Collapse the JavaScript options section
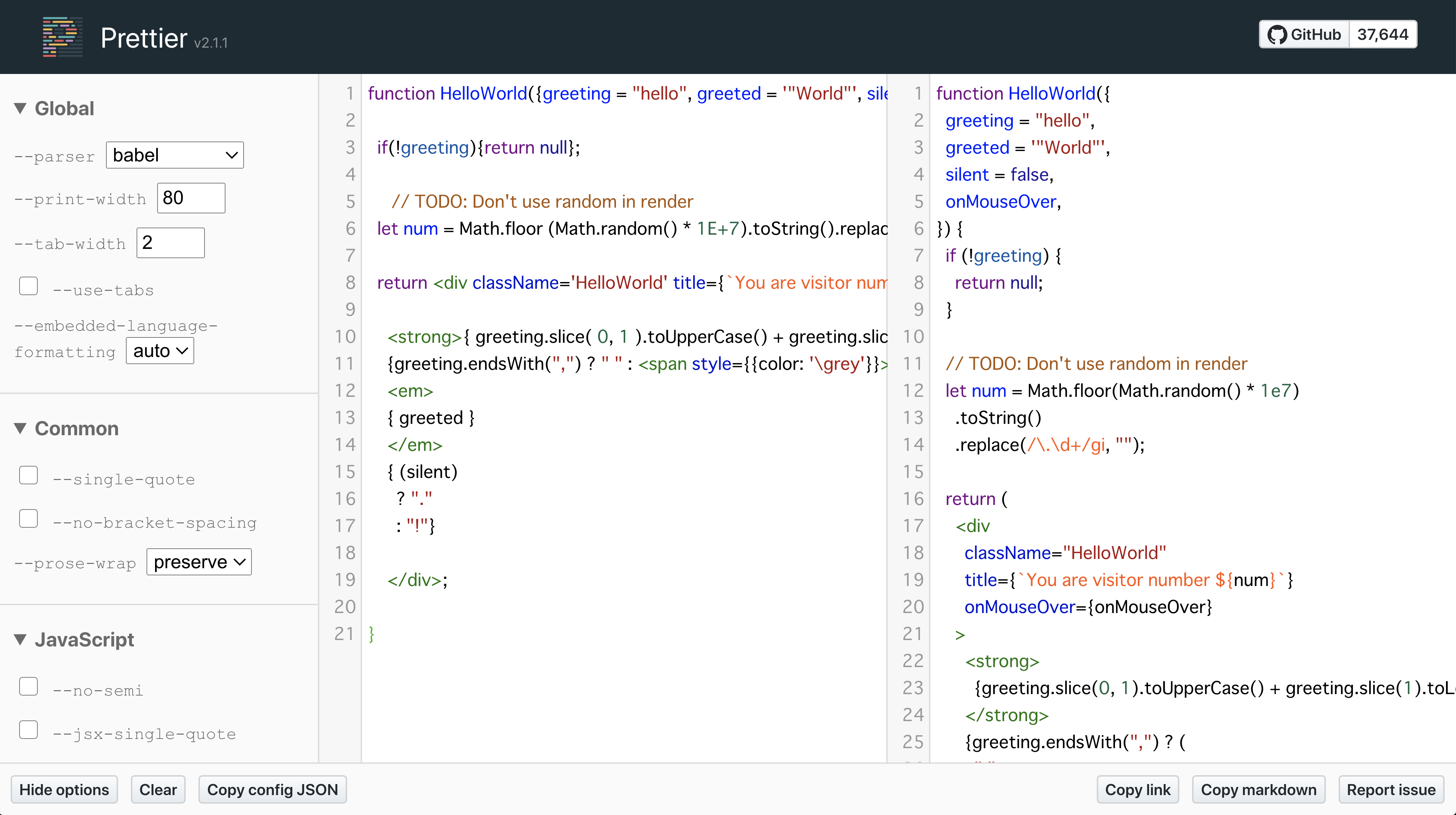 point(74,640)
